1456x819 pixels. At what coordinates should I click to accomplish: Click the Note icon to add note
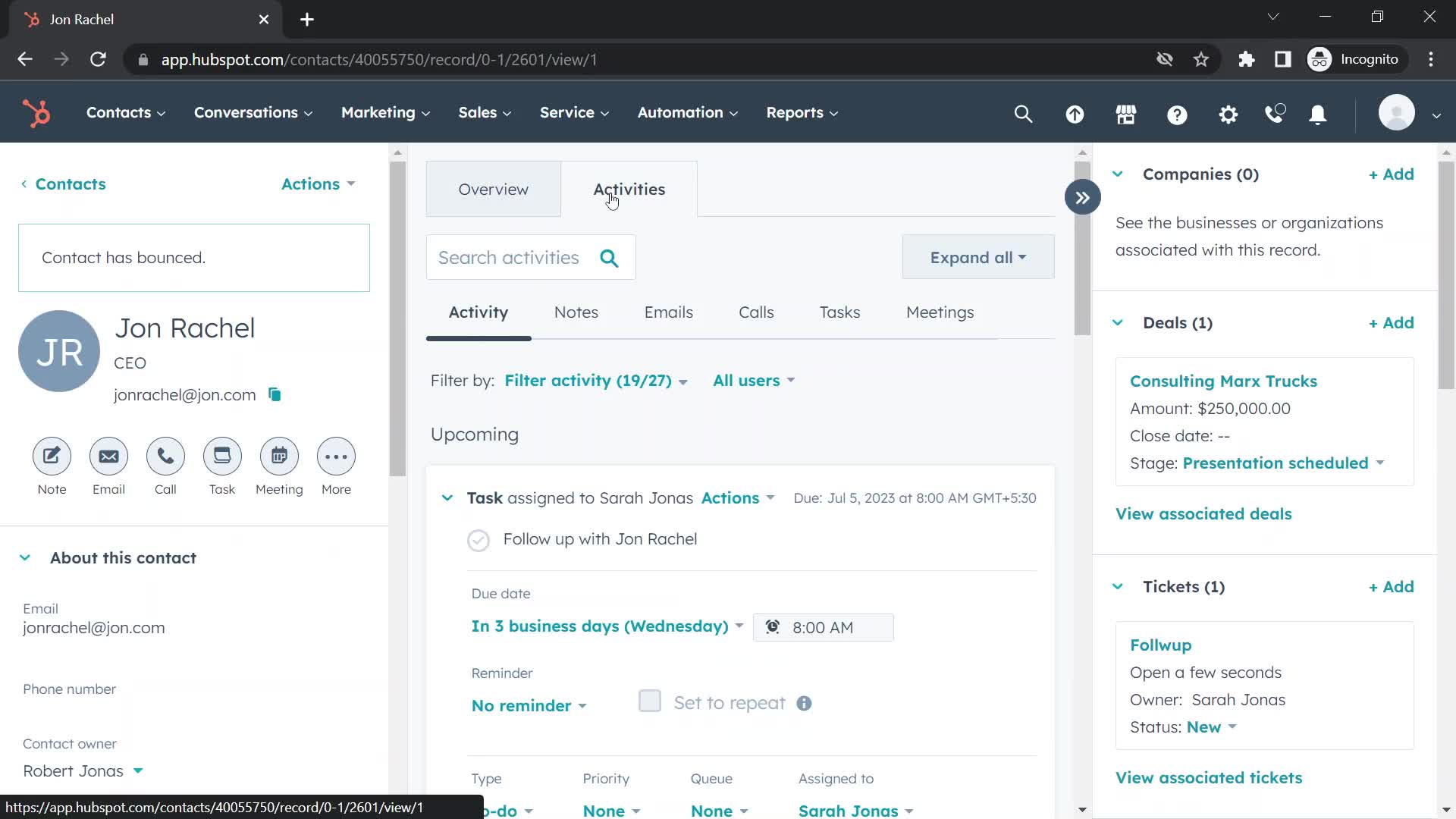pos(51,456)
